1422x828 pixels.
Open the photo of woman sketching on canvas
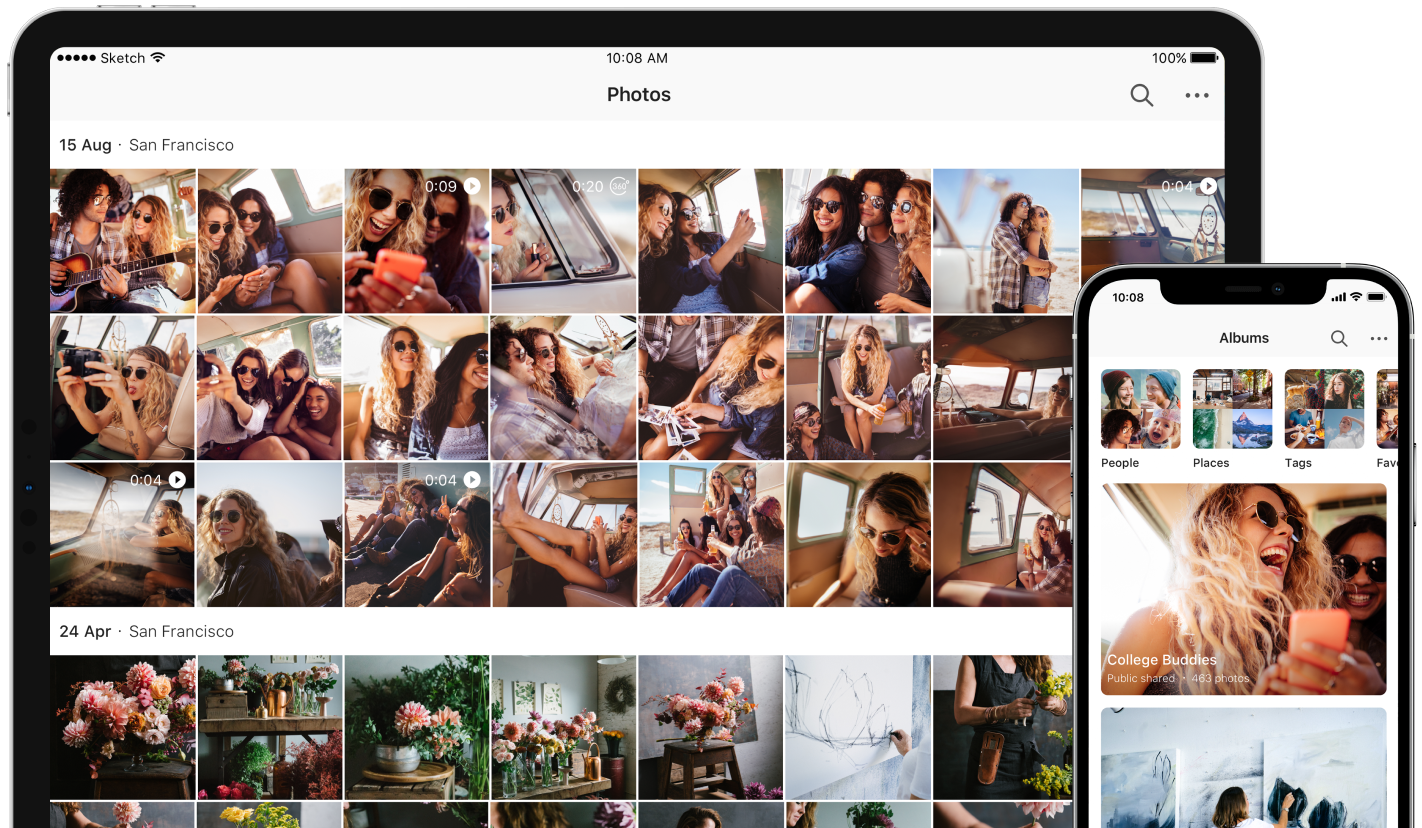pyautogui.click(x=858, y=727)
